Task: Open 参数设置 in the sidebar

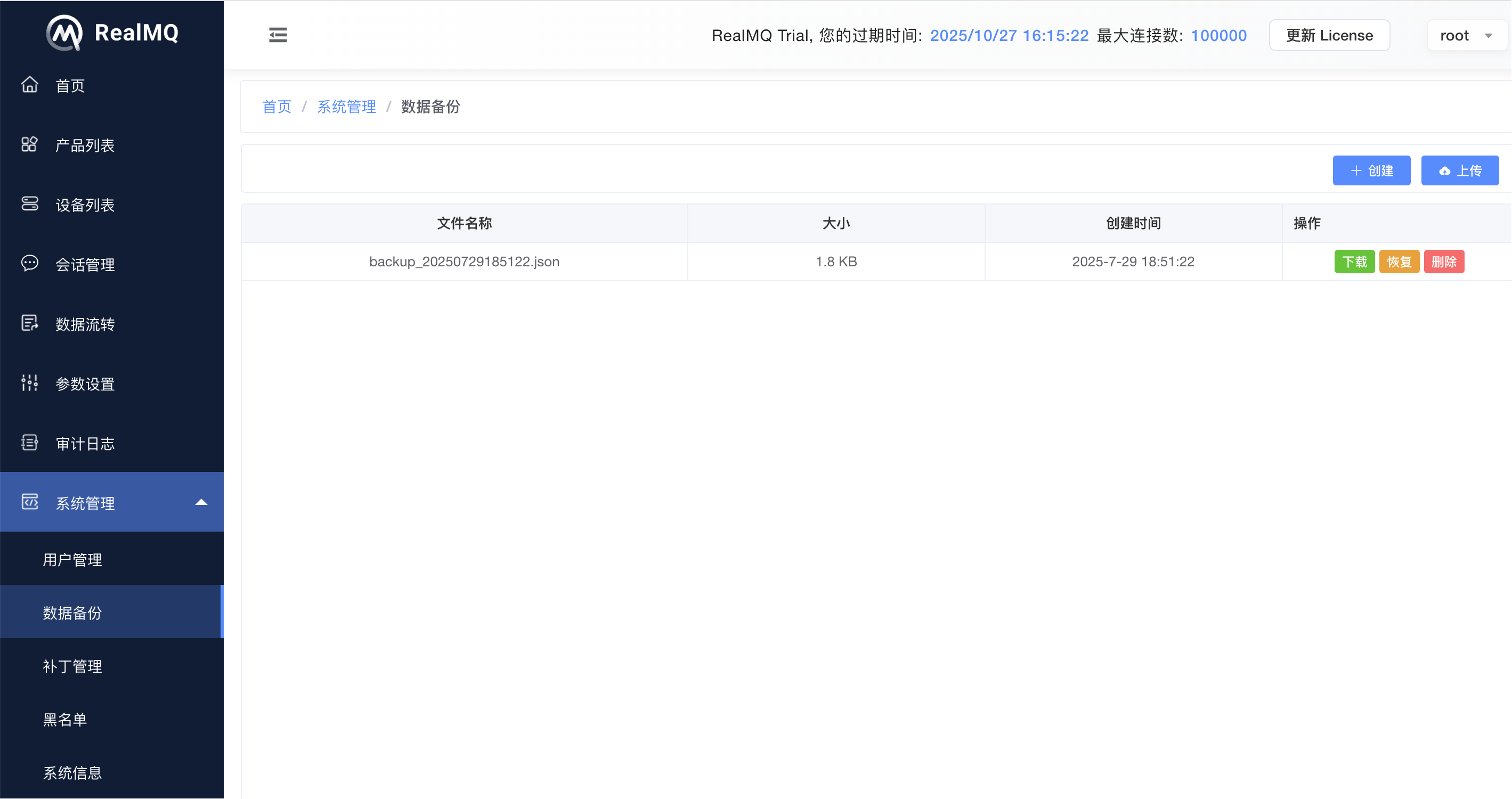Action: point(111,384)
